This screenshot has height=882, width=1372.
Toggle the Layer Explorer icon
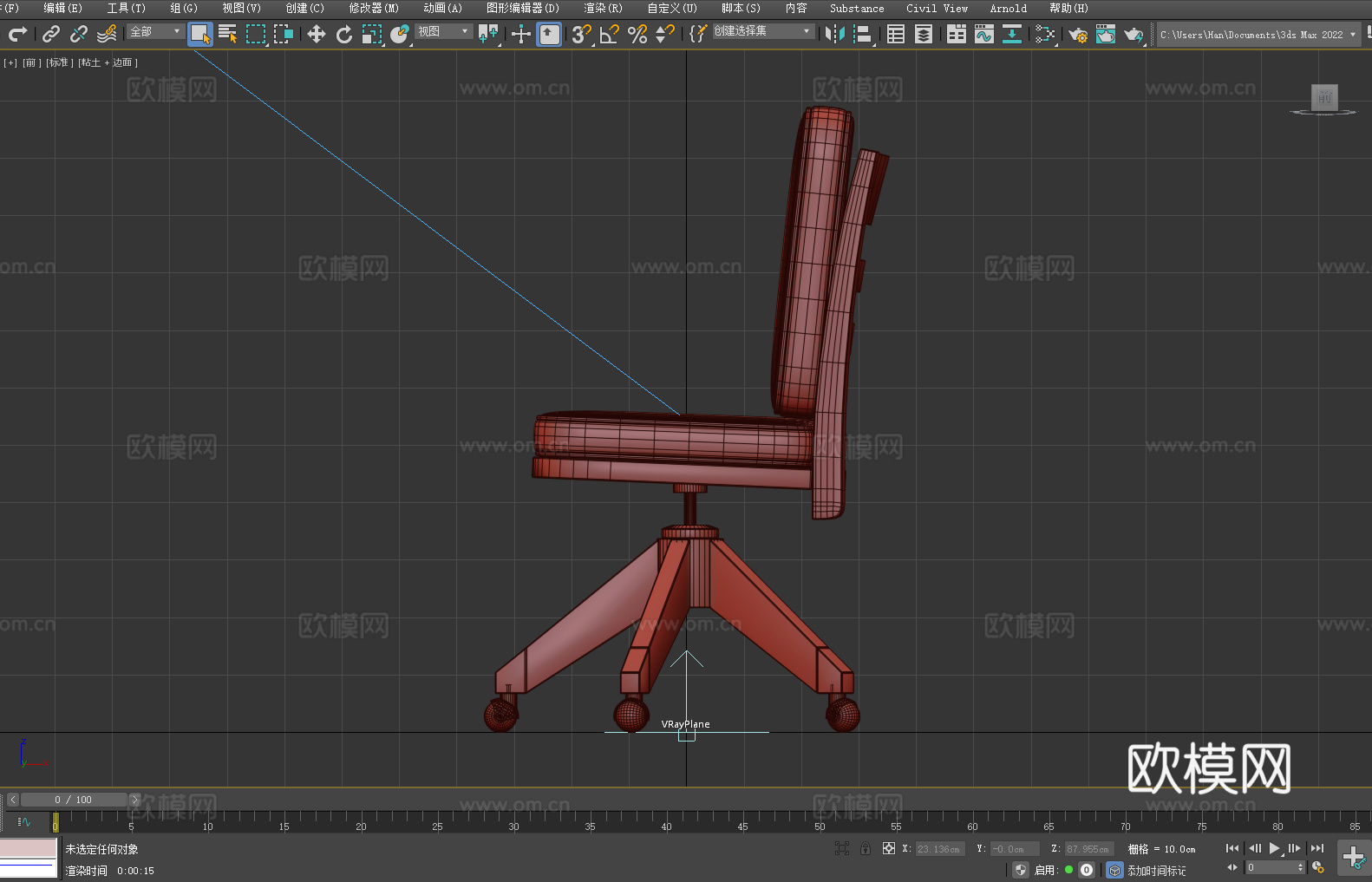pyautogui.click(x=924, y=34)
